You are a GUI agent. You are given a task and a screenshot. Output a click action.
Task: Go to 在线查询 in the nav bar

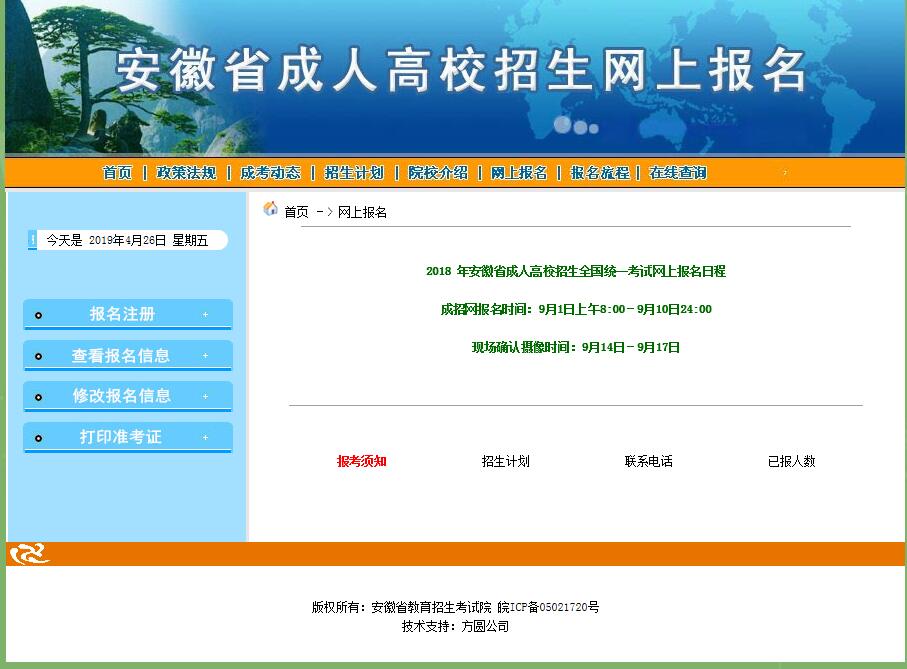click(678, 172)
